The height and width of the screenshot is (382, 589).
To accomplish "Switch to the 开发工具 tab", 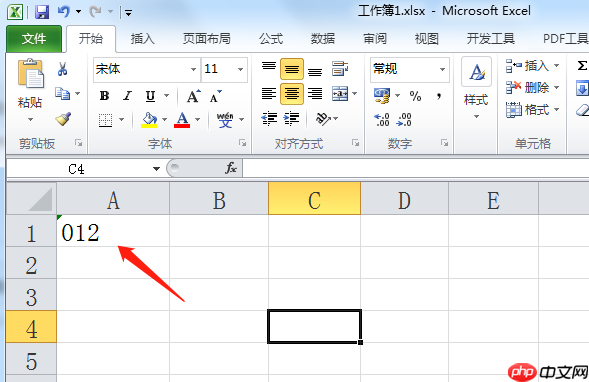I will click(491, 39).
